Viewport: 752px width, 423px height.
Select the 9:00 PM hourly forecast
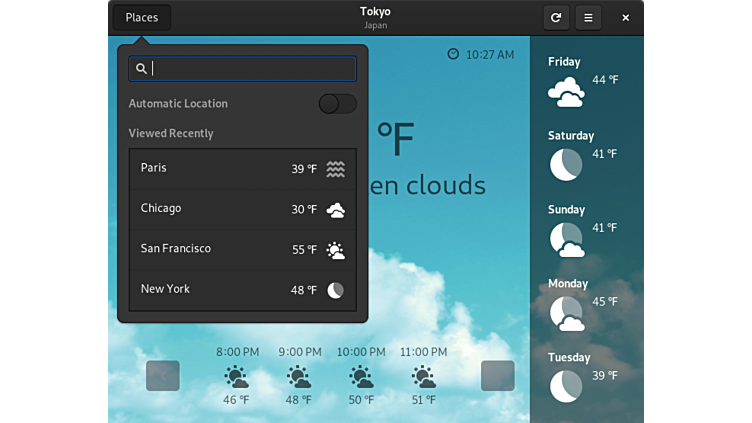tap(299, 376)
